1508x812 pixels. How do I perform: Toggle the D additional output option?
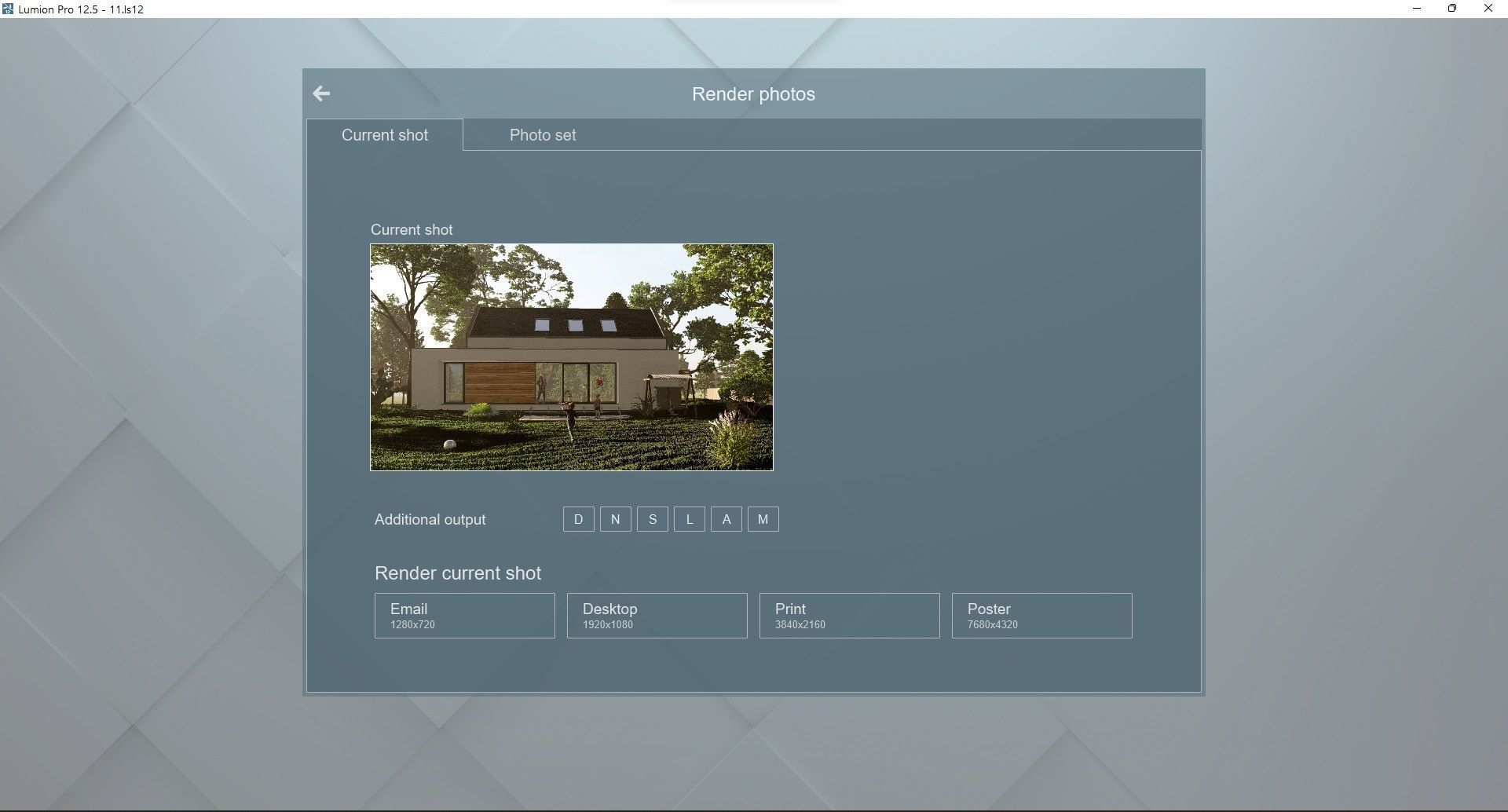point(579,519)
